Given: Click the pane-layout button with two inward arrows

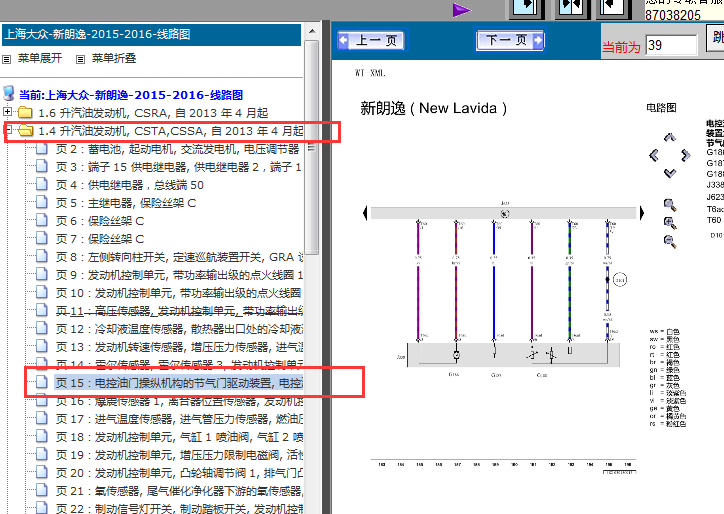Looking at the screenshot, I should 572,8.
